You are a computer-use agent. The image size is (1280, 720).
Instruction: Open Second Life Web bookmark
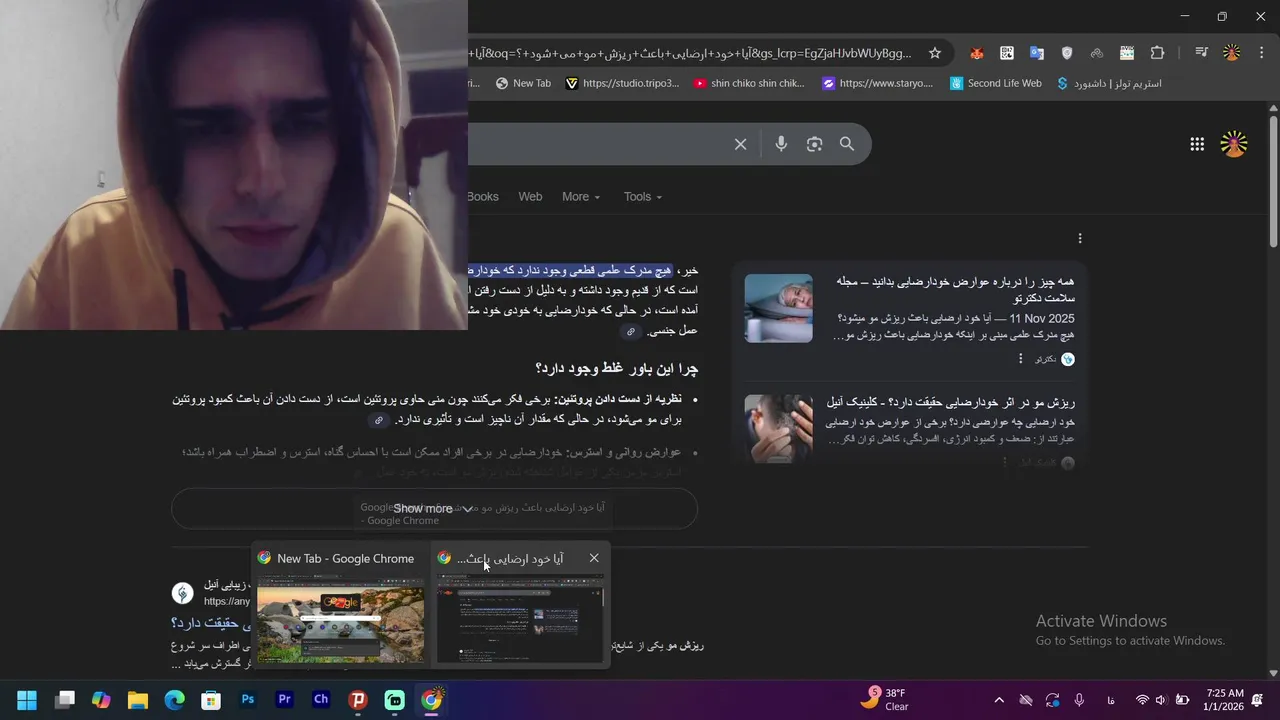pyautogui.click(x=996, y=84)
